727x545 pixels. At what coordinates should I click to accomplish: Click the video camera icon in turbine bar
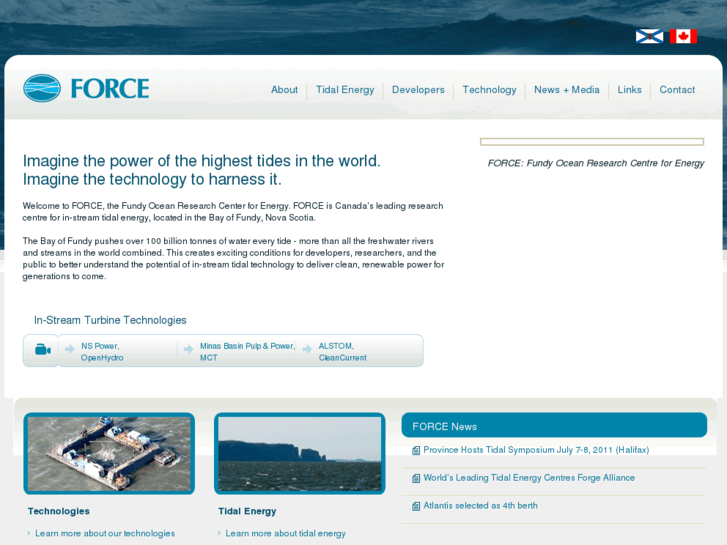[43, 349]
